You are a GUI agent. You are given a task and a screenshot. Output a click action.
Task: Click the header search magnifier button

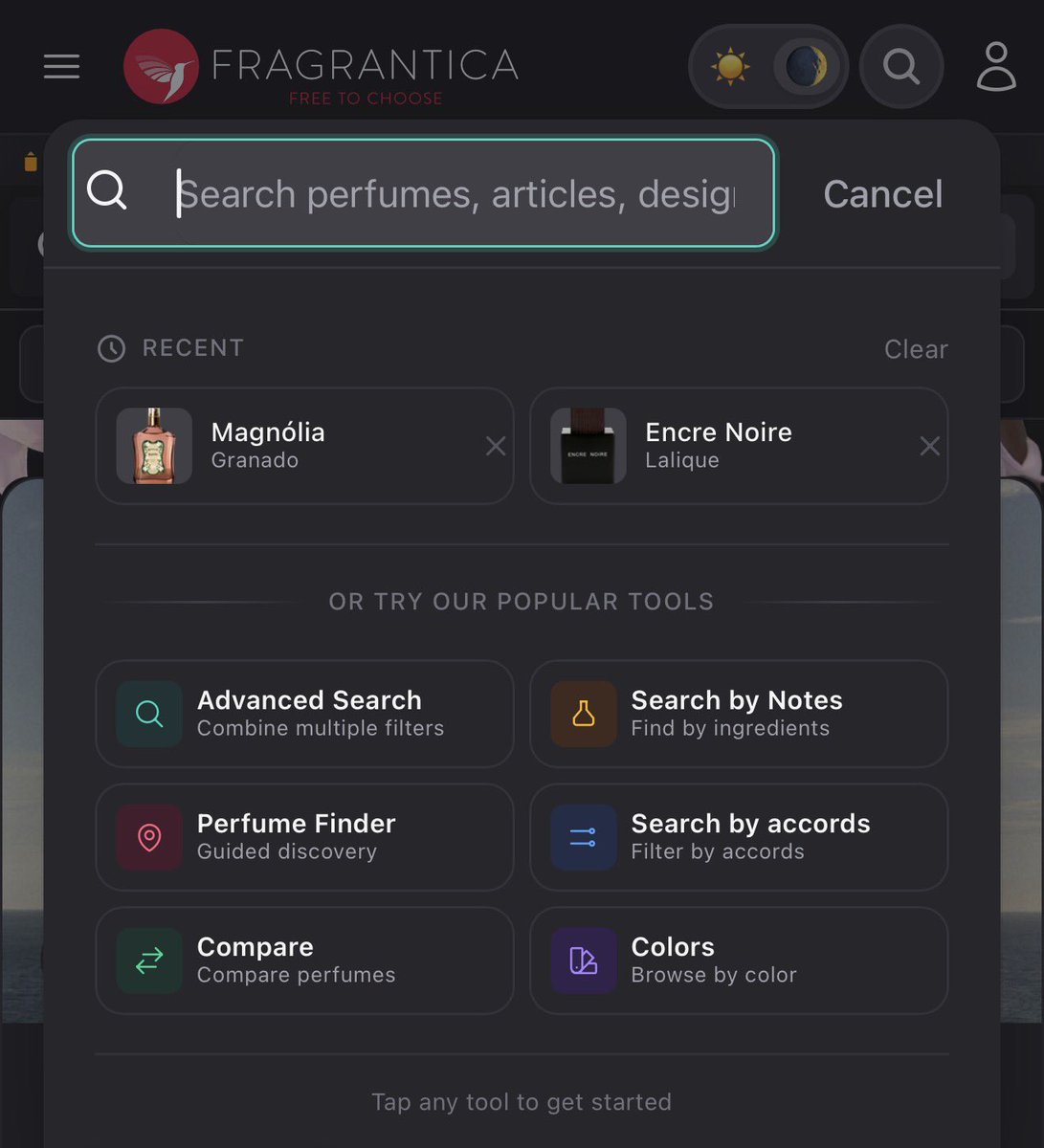tap(901, 67)
